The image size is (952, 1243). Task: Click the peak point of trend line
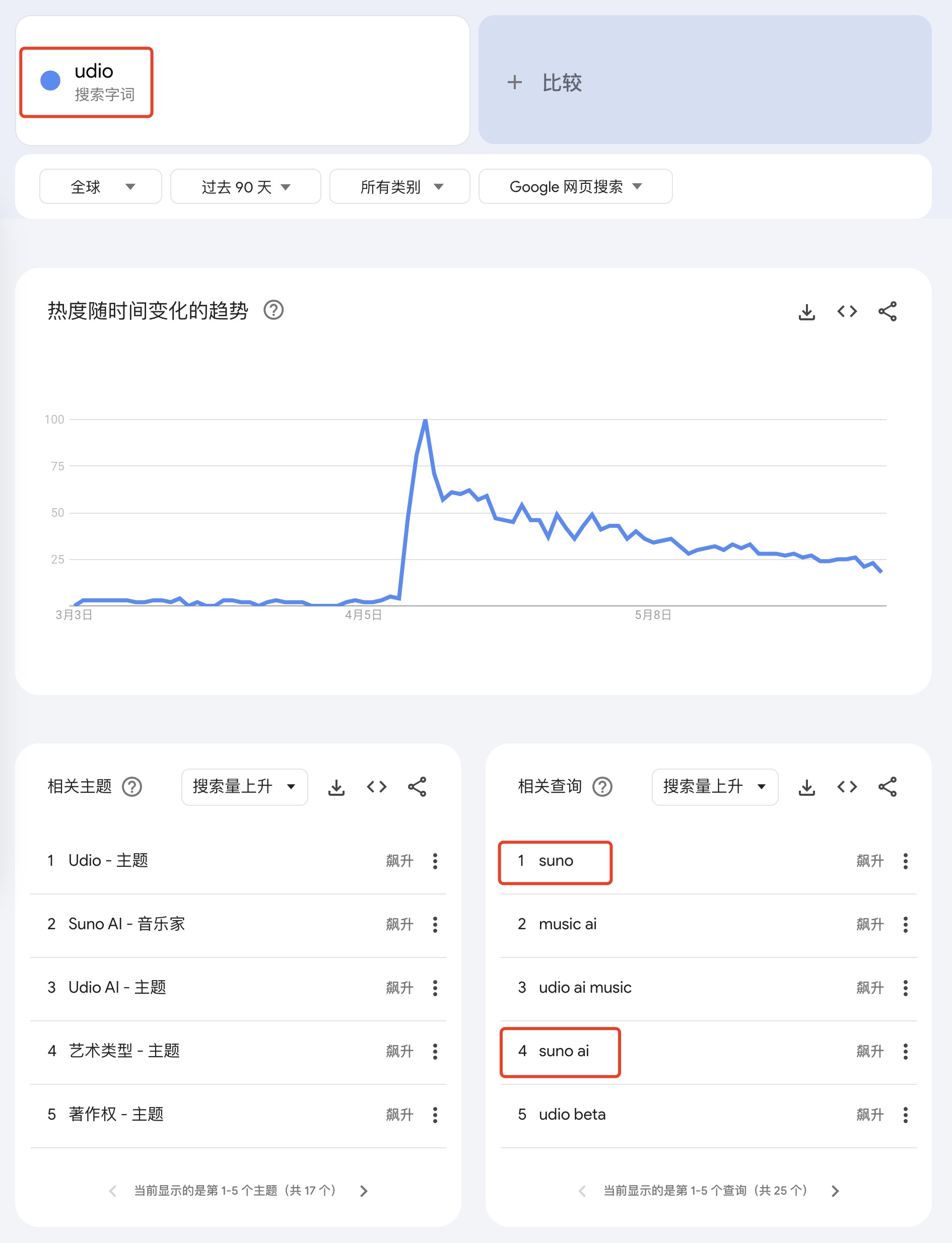coord(425,420)
